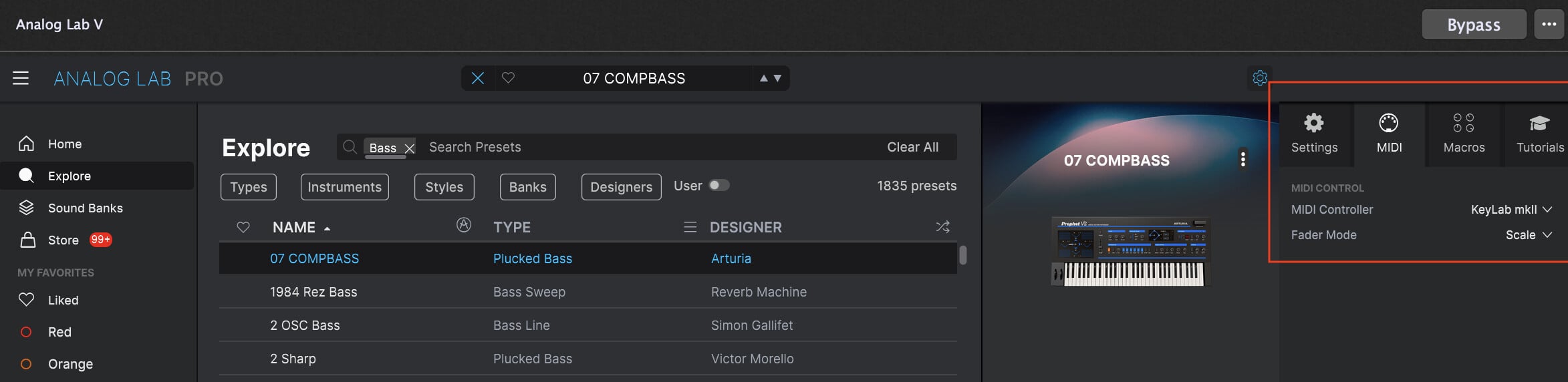Viewport: 1568px width, 382px height.
Task: Open the Fader Mode Scale dropdown
Action: pyautogui.click(x=1528, y=235)
